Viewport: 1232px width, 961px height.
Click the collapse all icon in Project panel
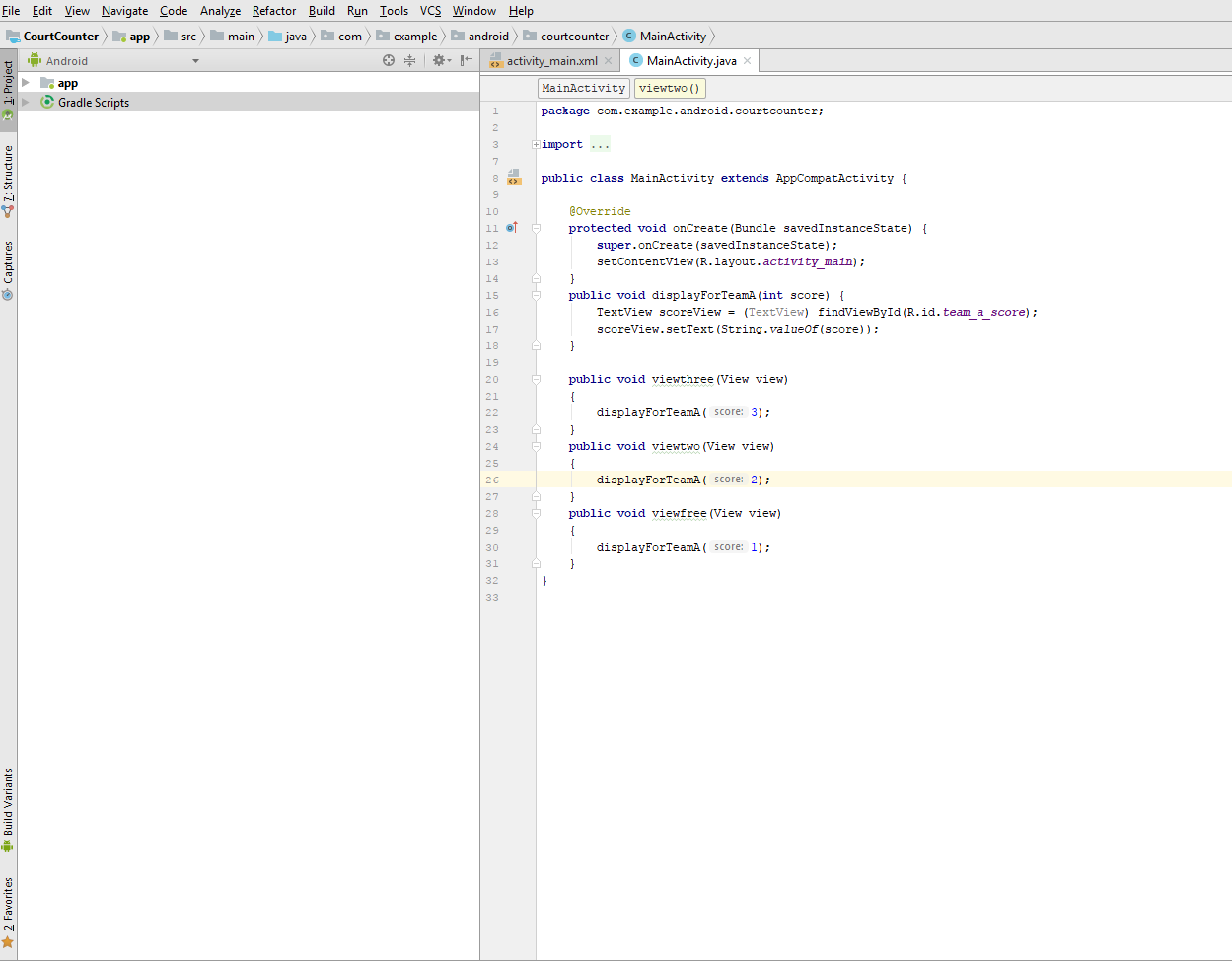410,61
